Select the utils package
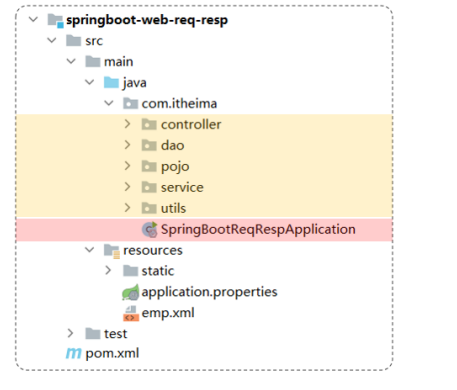Viewport: 457px width, 390px height. [x=173, y=209]
